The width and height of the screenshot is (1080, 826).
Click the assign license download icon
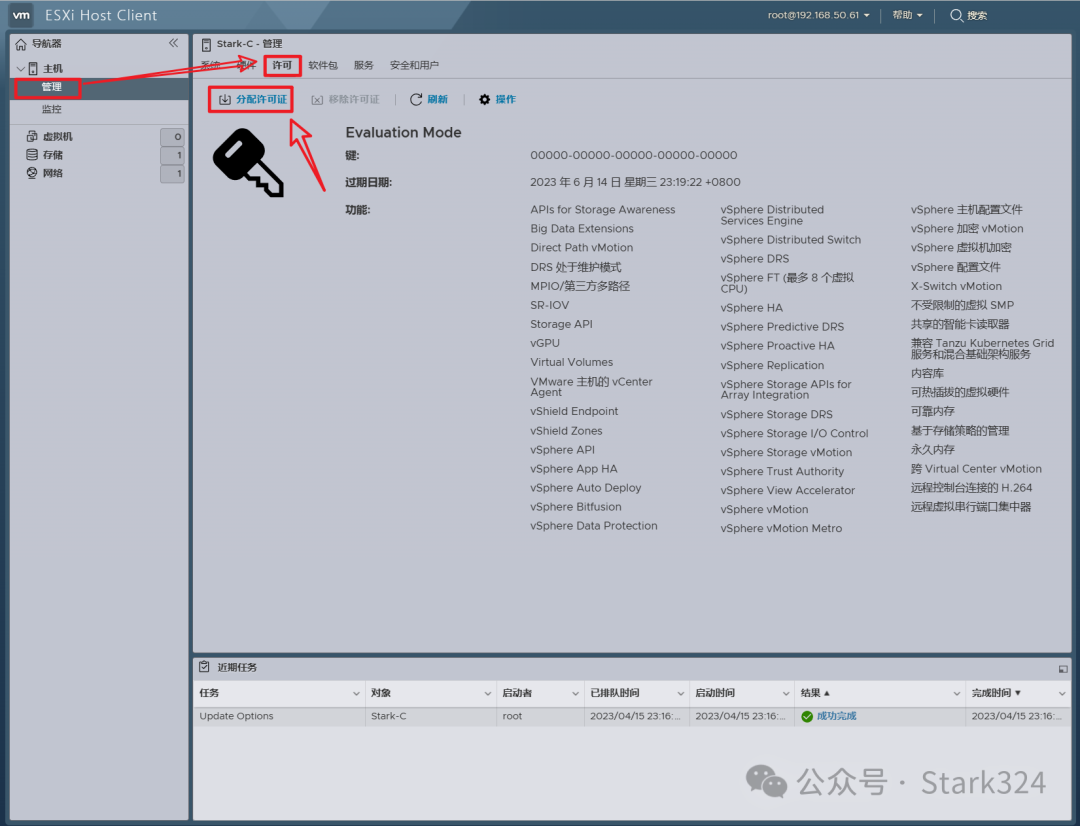(225, 100)
